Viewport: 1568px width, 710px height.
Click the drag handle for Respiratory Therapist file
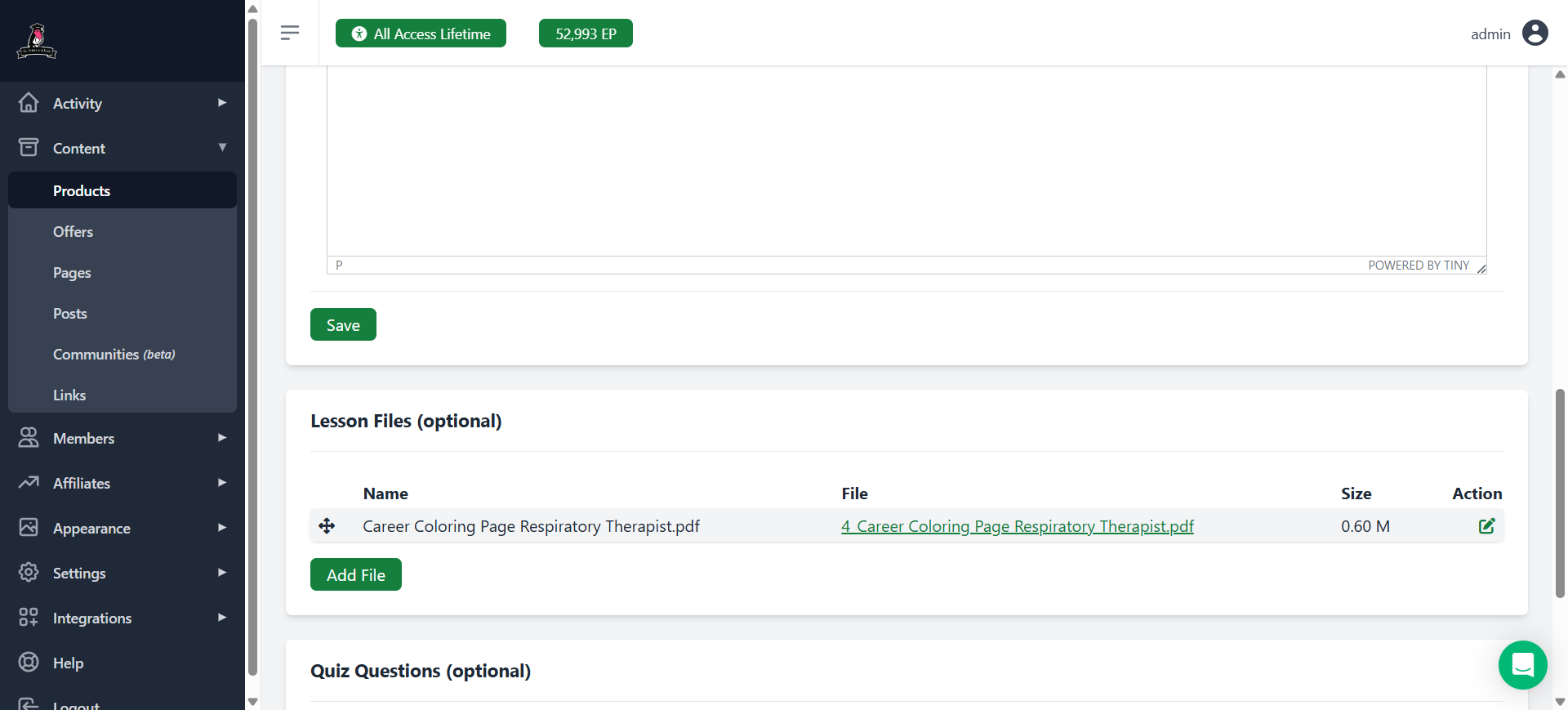pos(327,526)
